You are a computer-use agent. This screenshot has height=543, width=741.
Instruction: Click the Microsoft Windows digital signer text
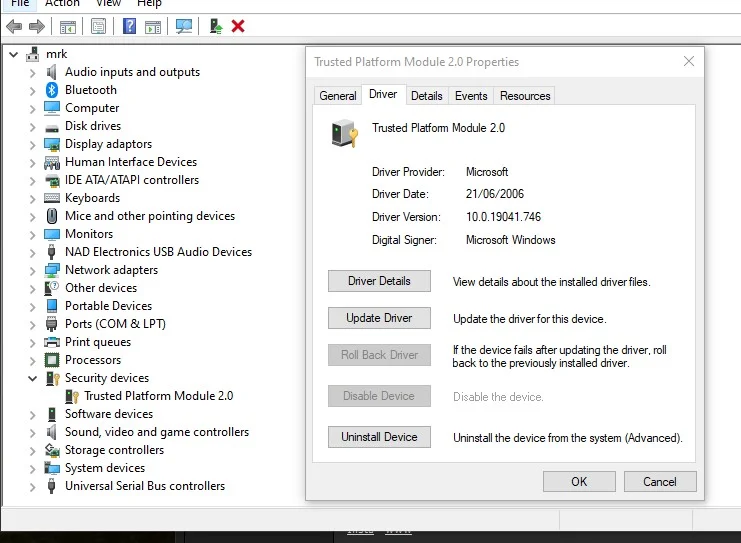(510, 240)
